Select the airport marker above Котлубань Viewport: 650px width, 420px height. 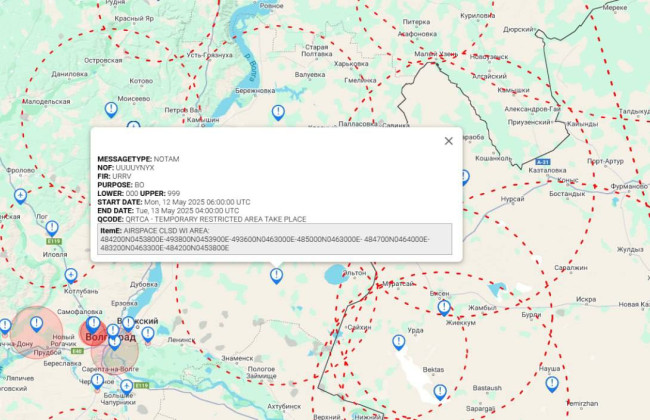[70, 275]
